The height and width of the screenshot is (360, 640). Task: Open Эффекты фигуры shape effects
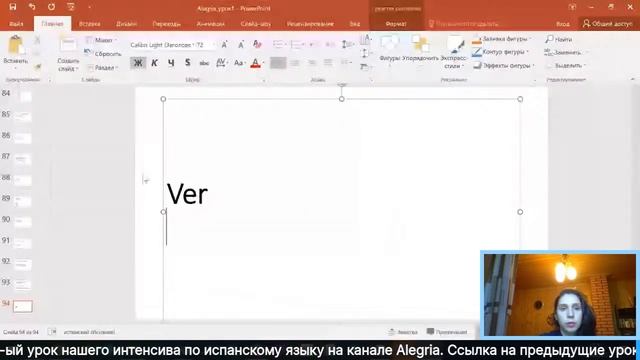(504, 65)
